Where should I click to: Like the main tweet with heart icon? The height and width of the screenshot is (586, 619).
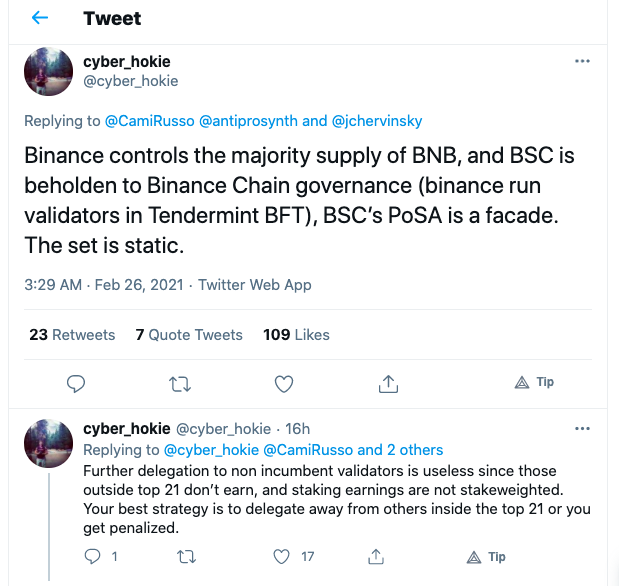tap(284, 384)
